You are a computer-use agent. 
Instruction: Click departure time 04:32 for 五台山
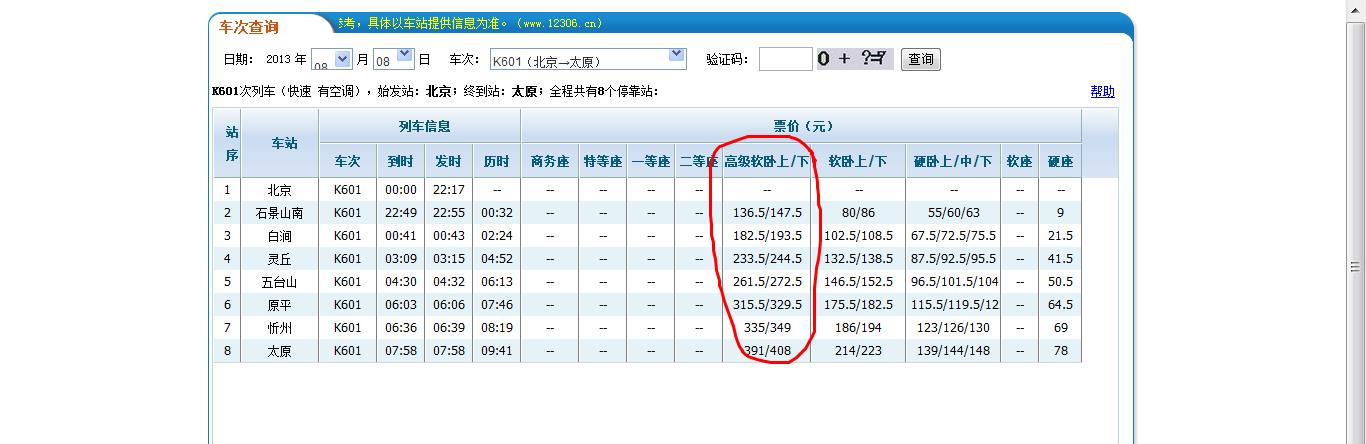448,282
